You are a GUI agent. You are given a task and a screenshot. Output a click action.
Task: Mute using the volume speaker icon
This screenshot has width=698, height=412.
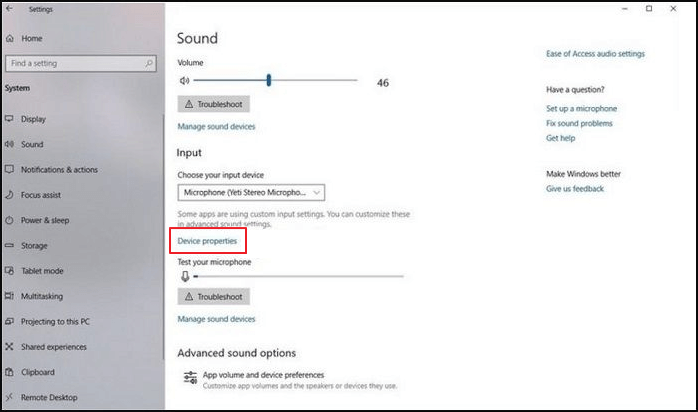pos(184,81)
